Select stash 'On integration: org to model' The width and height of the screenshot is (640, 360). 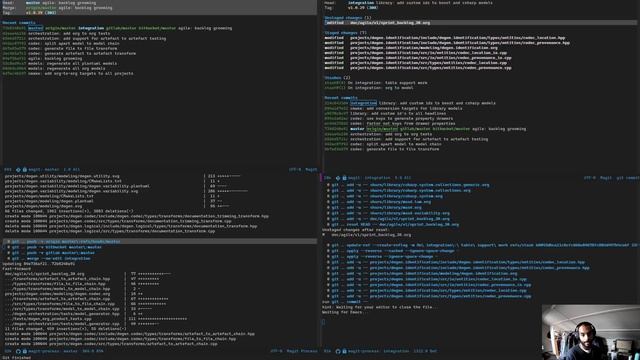(369, 88)
